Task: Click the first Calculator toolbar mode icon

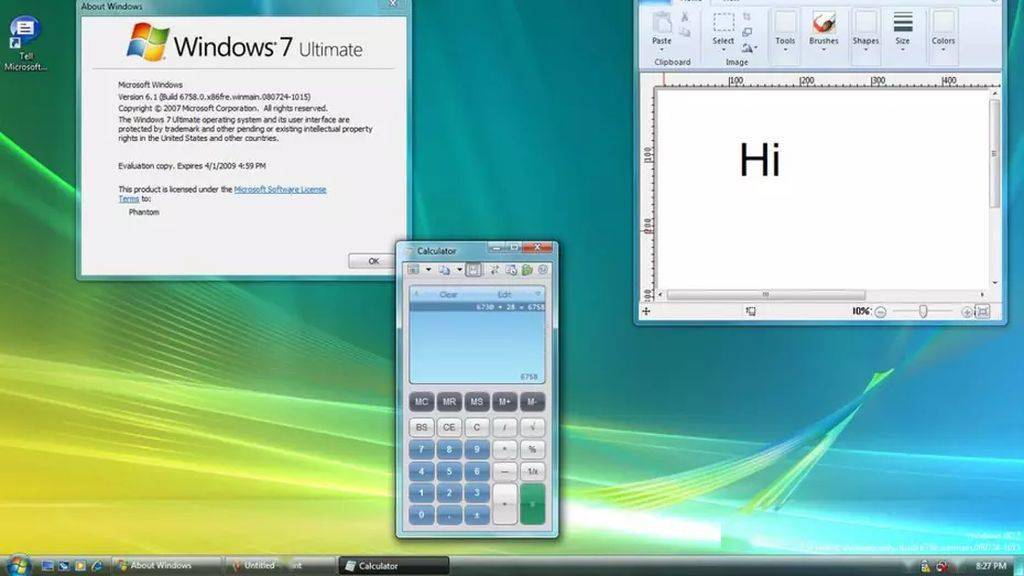Action: click(x=413, y=270)
